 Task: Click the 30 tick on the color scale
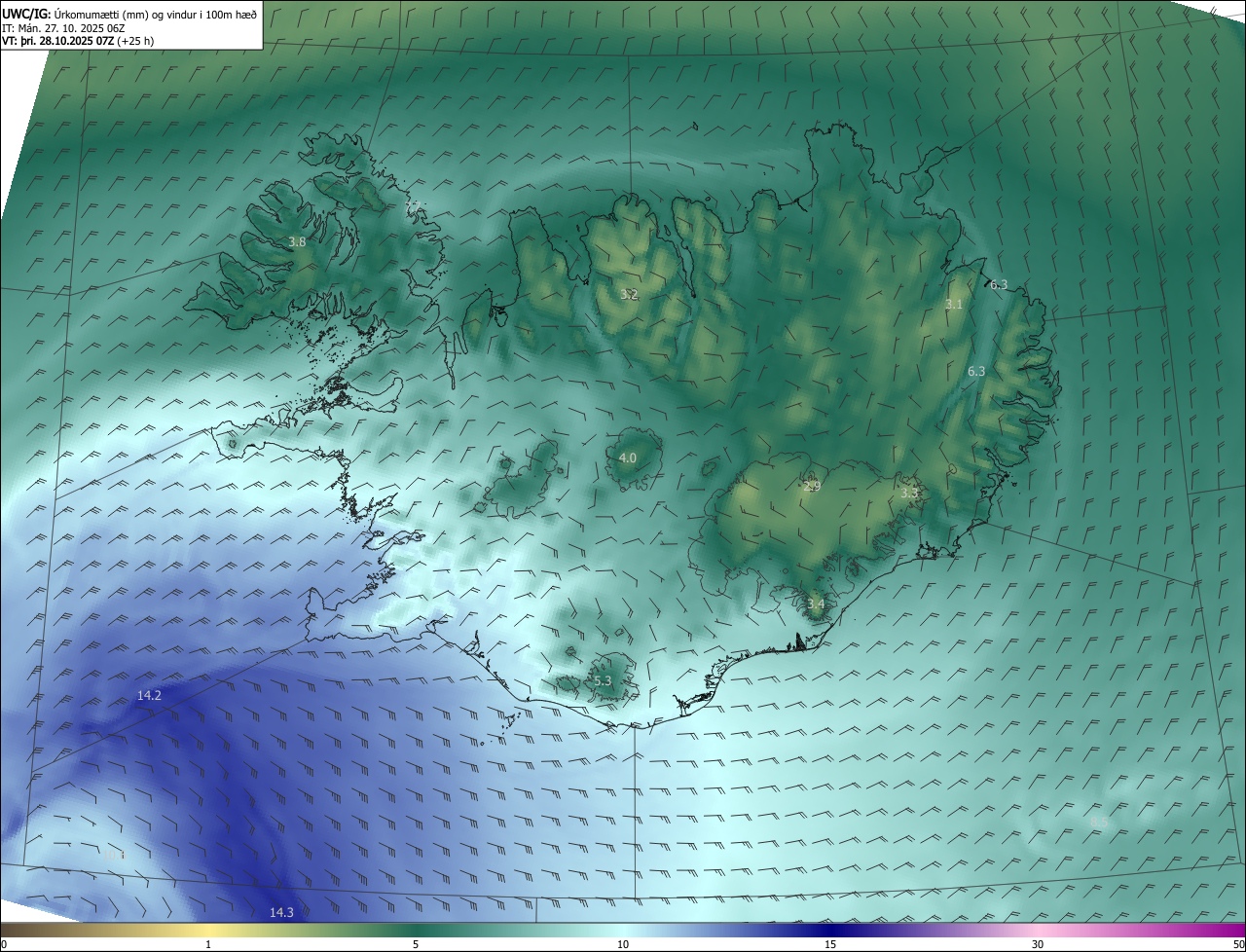pos(1038,943)
